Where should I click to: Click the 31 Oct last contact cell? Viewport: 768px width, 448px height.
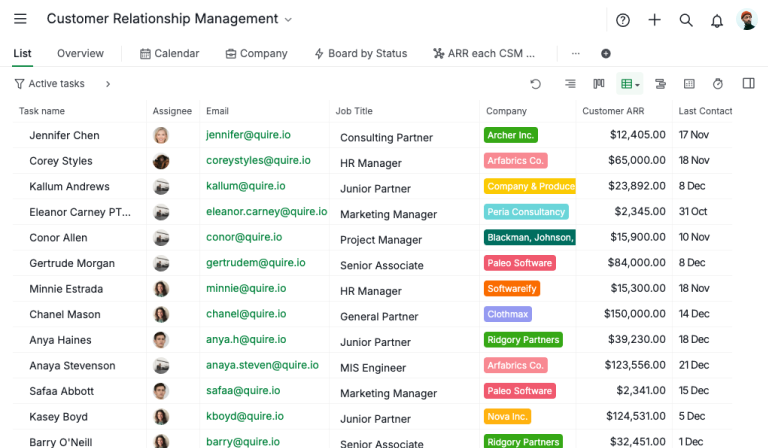click(693, 211)
